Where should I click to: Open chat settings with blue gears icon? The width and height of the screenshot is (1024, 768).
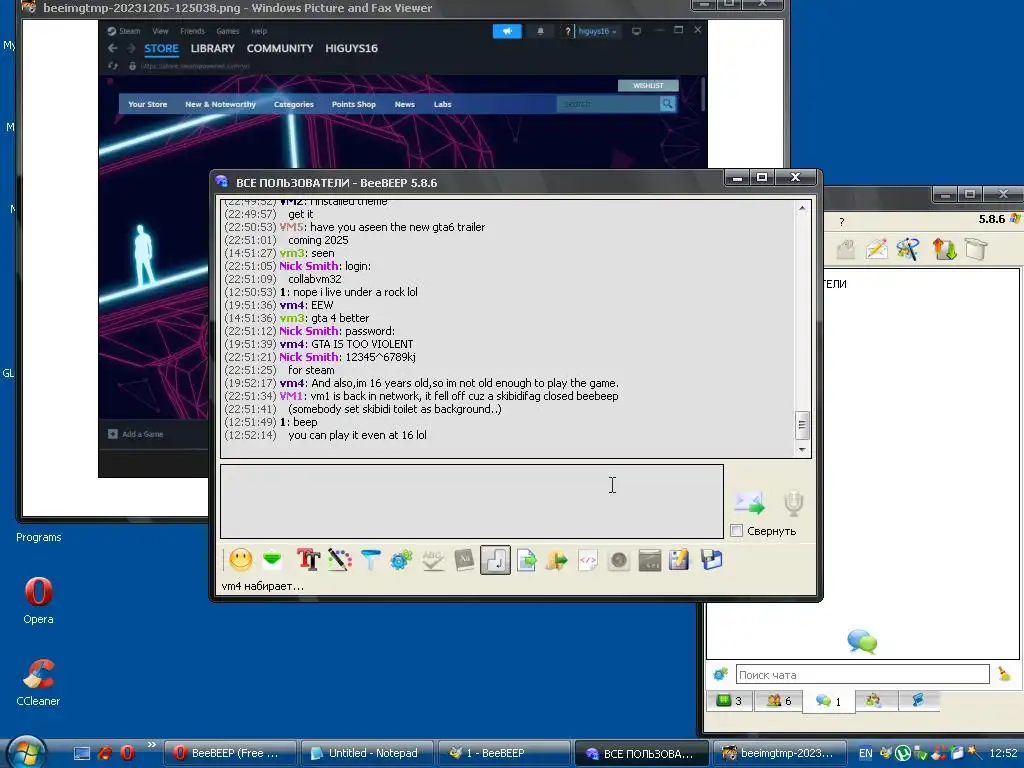[x=401, y=560]
